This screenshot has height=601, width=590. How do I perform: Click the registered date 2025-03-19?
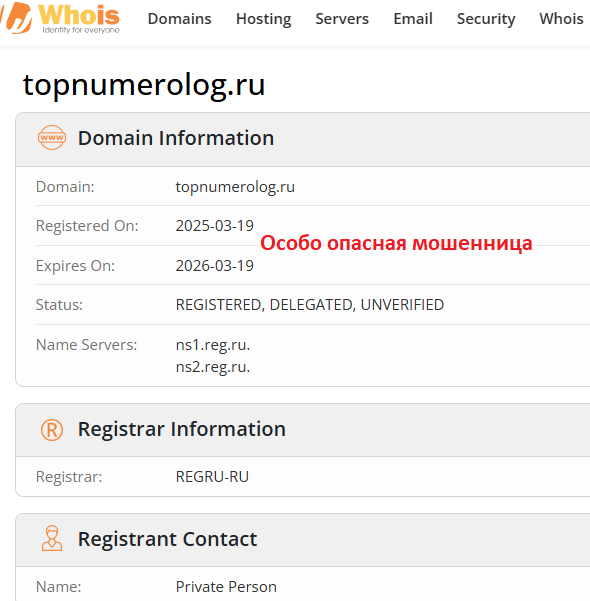(x=215, y=226)
